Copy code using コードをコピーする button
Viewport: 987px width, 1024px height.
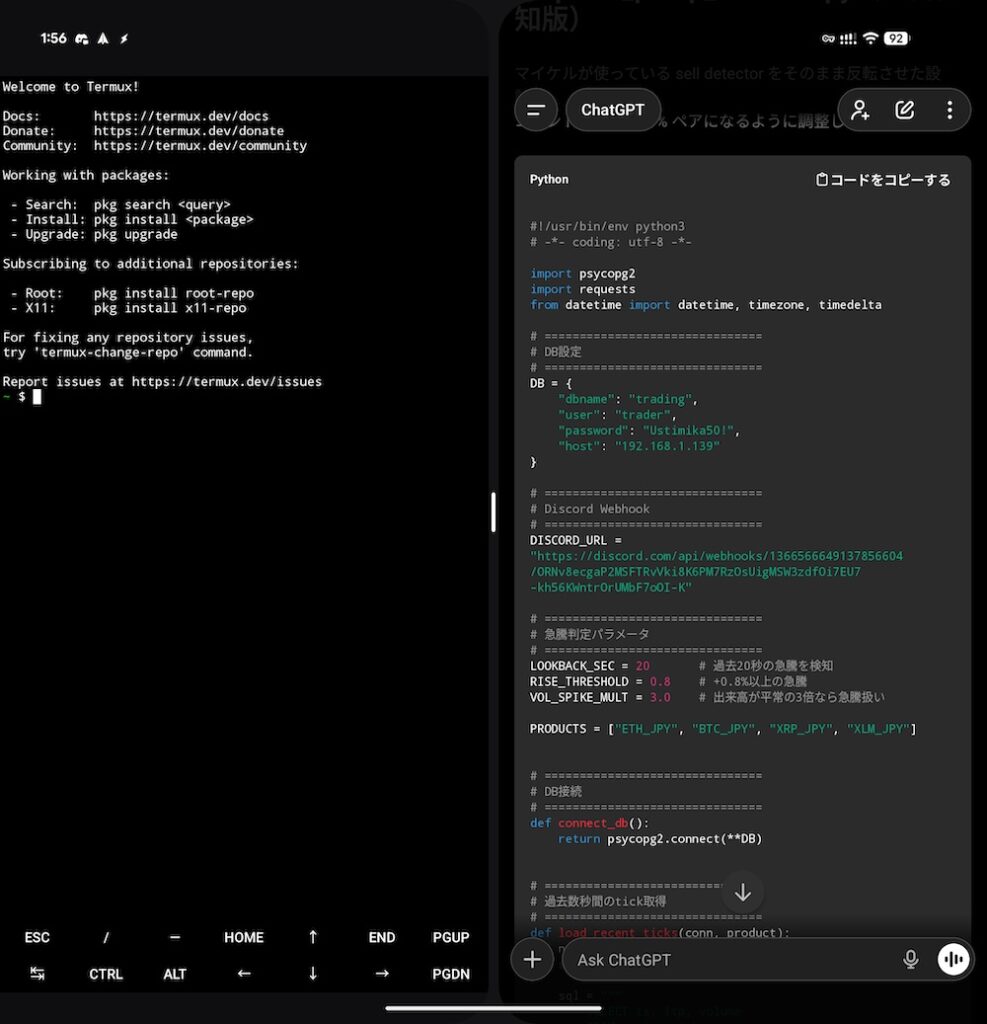883,180
